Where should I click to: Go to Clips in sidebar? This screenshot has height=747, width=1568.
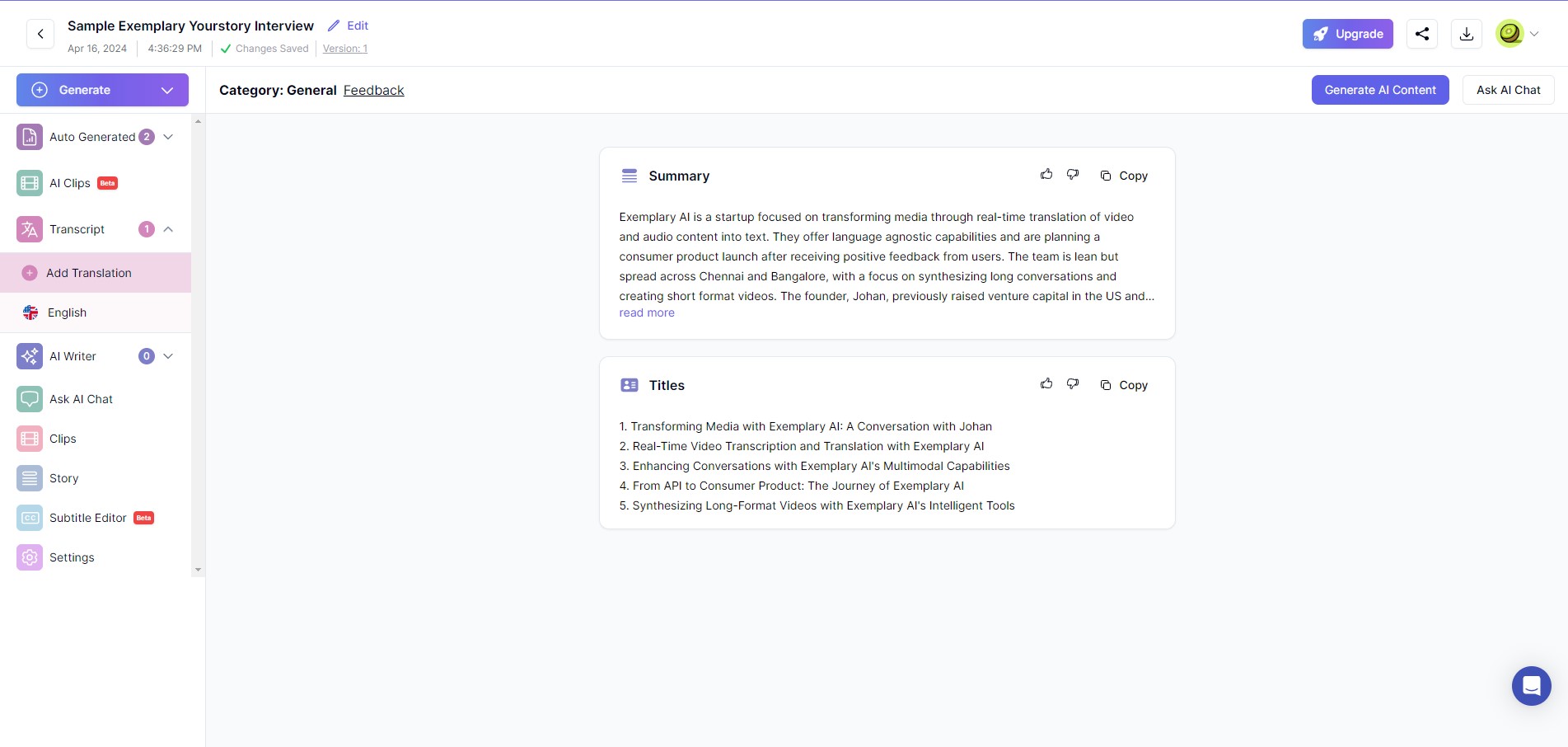point(63,439)
